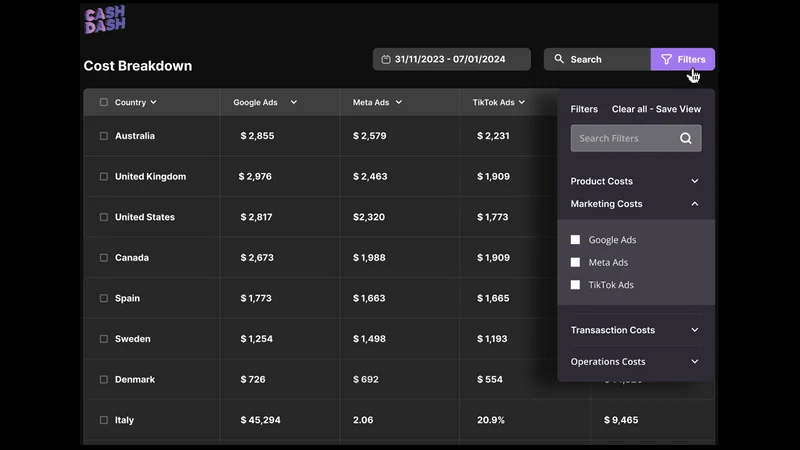
Task: Click the Italy country name
Action: [x=124, y=420]
